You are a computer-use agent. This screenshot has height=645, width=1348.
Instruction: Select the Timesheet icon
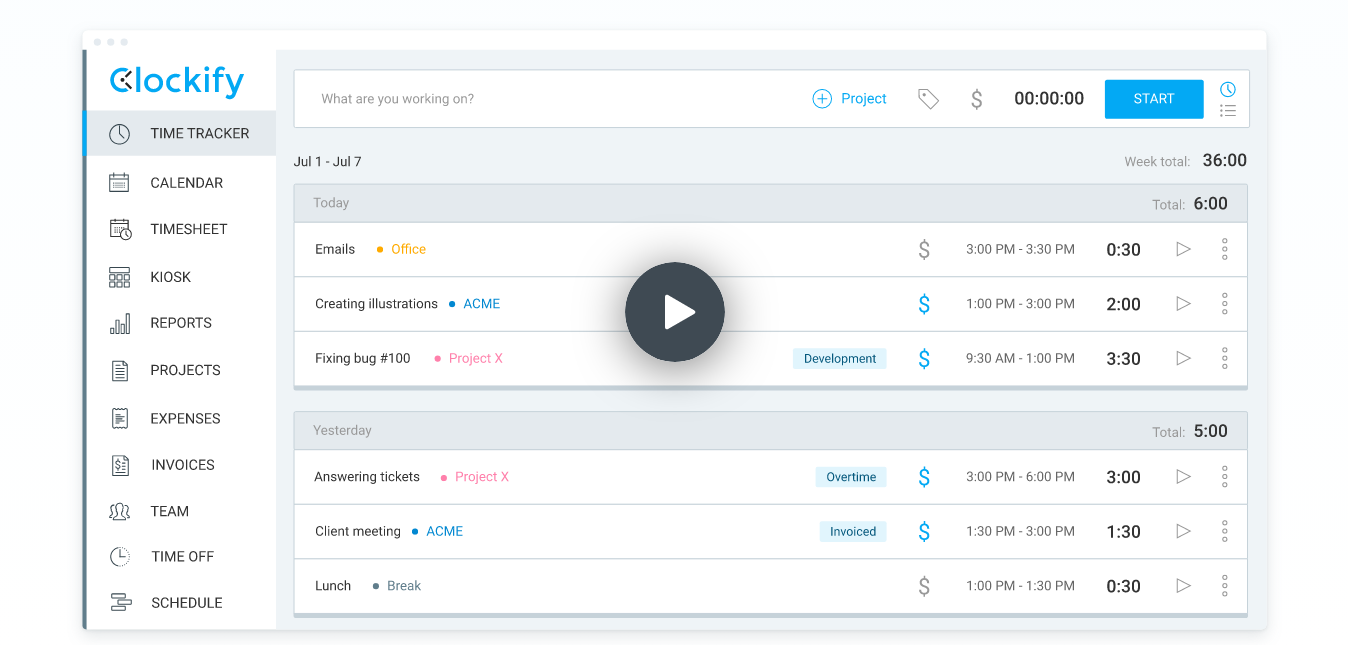pos(121,229)
